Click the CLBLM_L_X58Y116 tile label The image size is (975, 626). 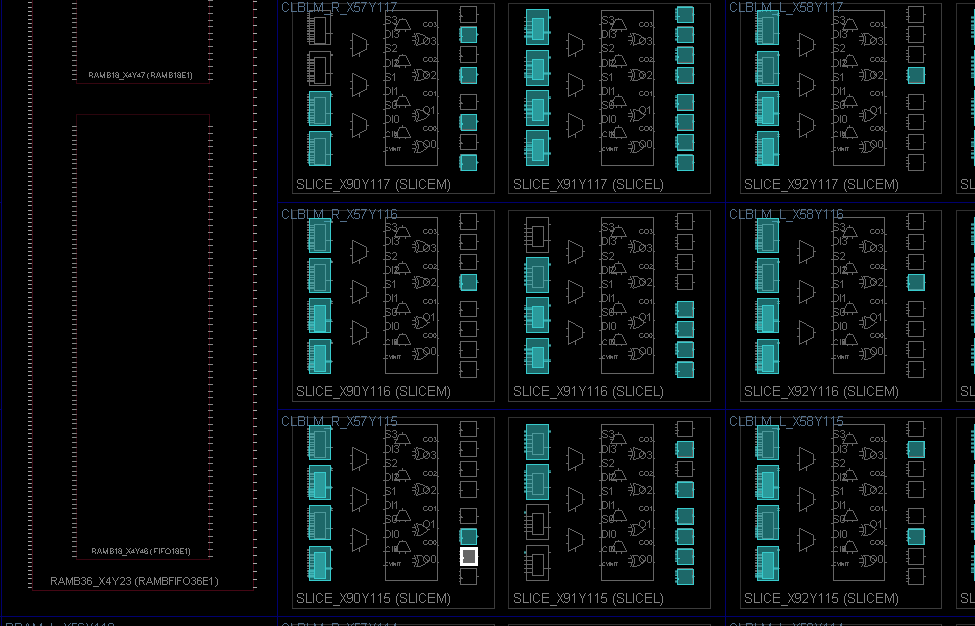[786, 214]
